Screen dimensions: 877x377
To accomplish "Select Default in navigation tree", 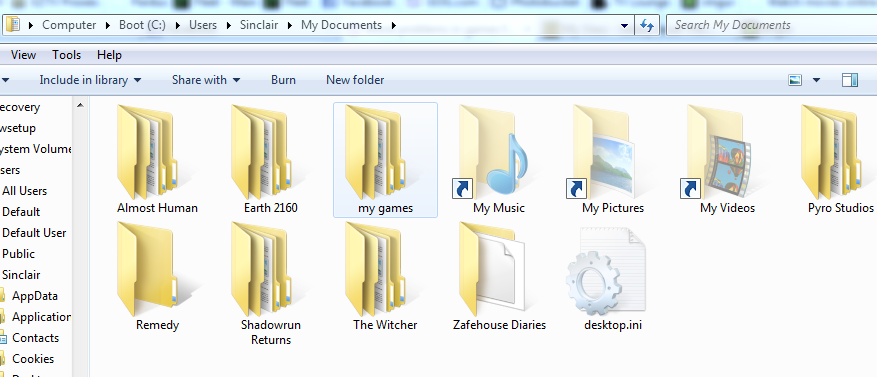I will [x=21, y=212].
